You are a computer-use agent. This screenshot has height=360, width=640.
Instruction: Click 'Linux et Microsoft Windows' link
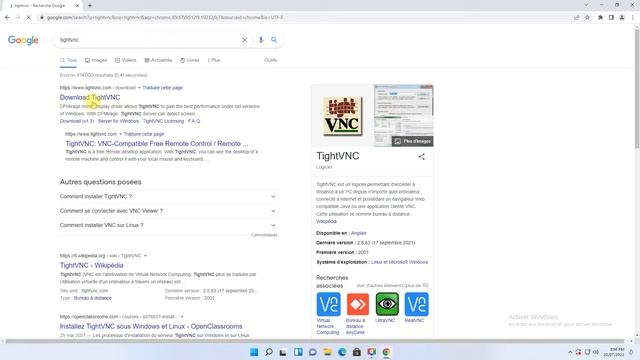[x=399, y=262]
